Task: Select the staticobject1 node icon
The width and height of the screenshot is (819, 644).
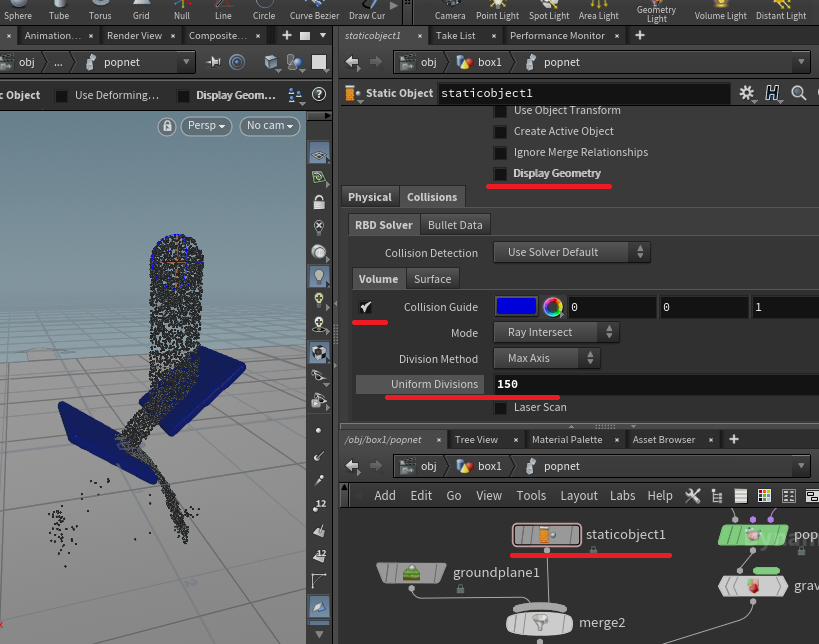Action: pos(546,535)
